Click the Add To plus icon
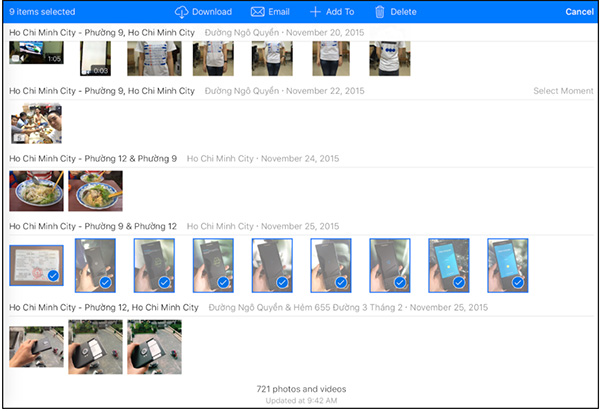Screen dimensions: 600x411 click(x=315, y=12)
